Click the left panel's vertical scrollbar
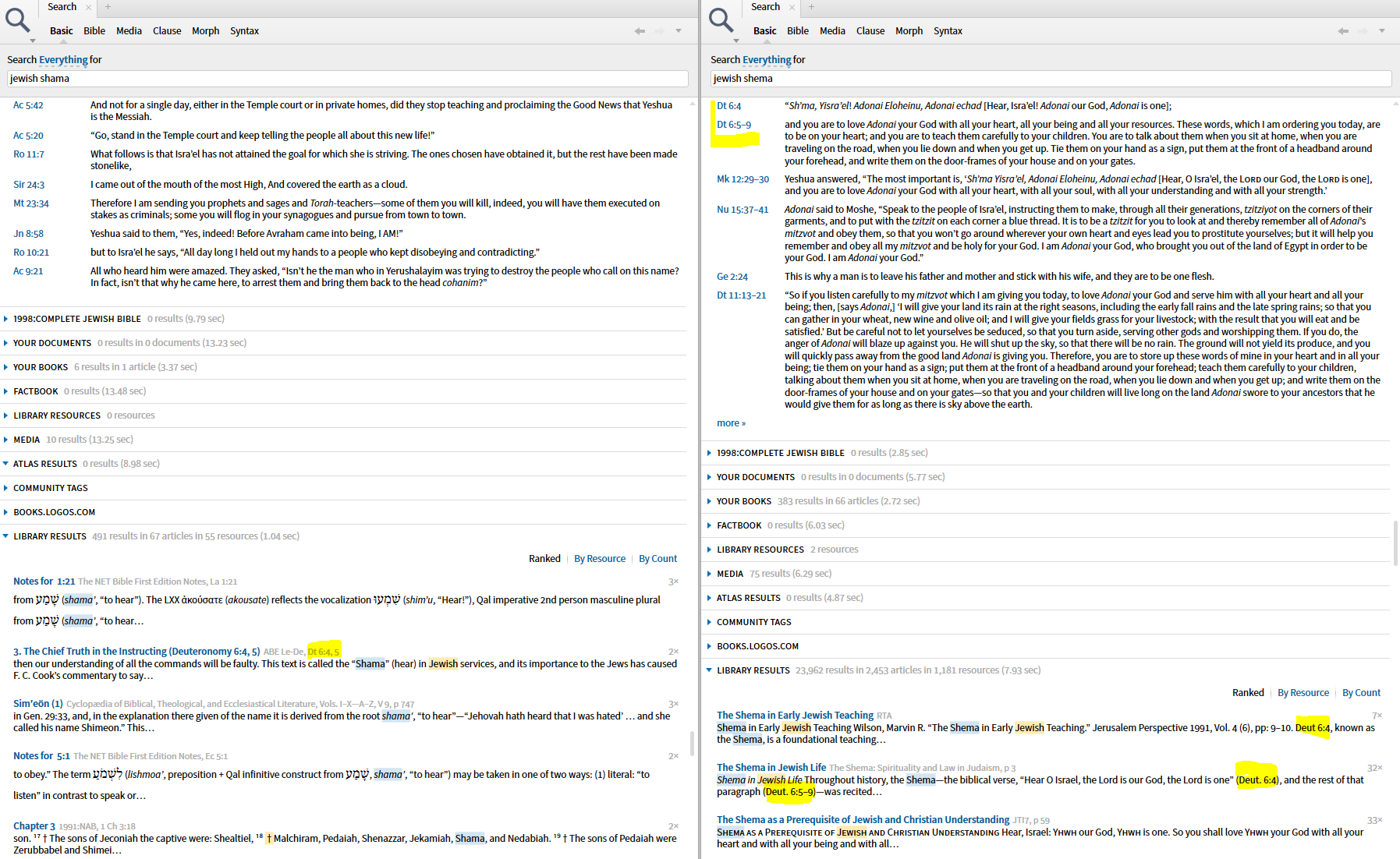 (692, 744)
